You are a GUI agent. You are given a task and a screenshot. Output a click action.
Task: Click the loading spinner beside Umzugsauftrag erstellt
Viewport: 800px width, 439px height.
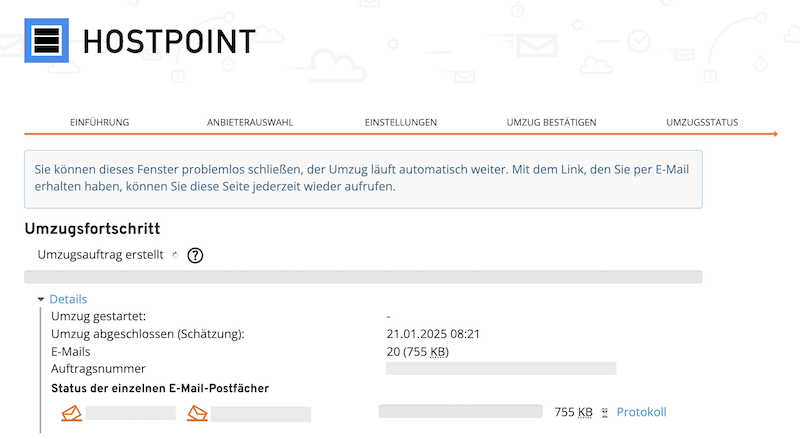(175, 255)
